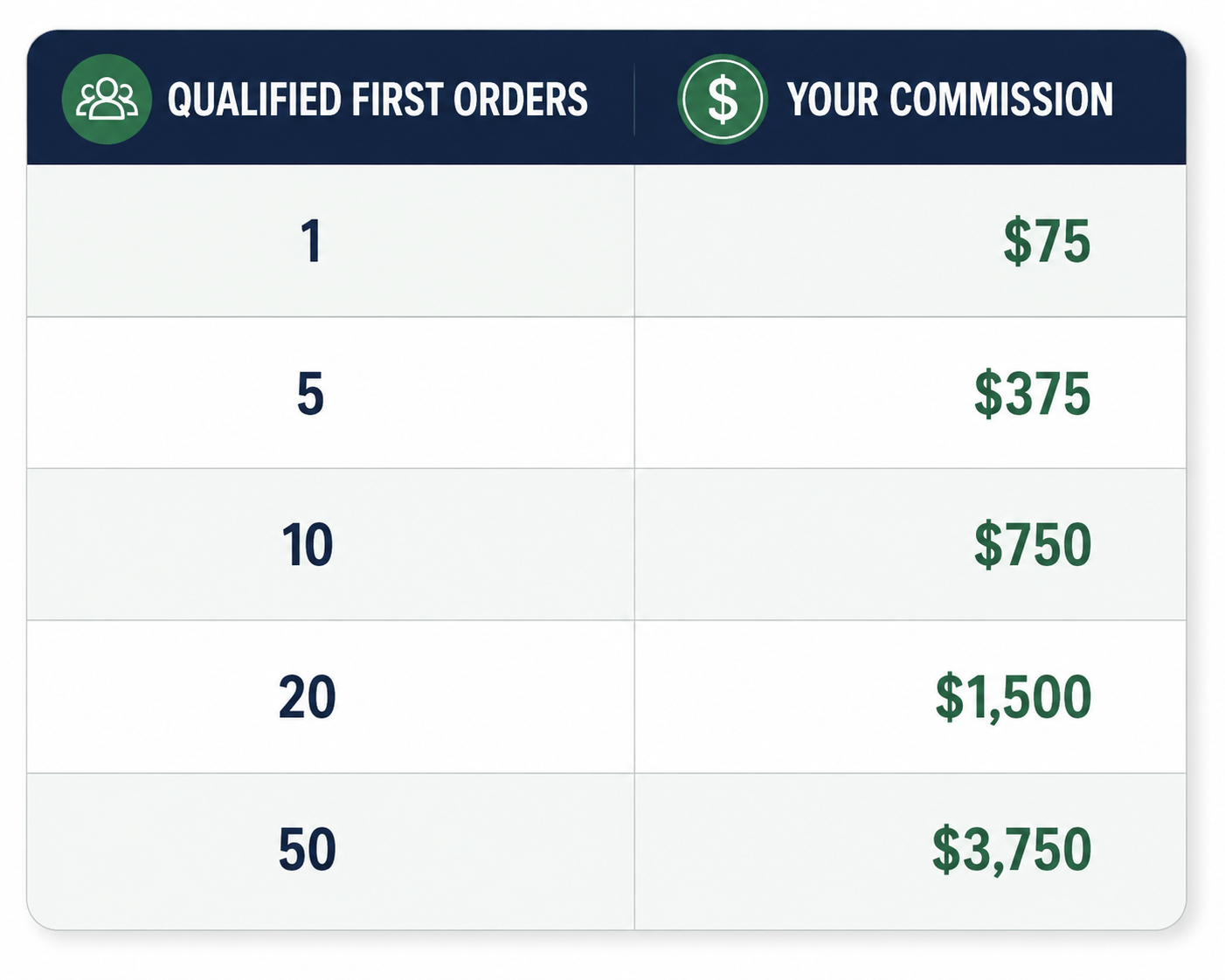Click the word QUALIFIED in header
Screen dimensions: 1225x980
pyautogui.click(x=254, y=100)
